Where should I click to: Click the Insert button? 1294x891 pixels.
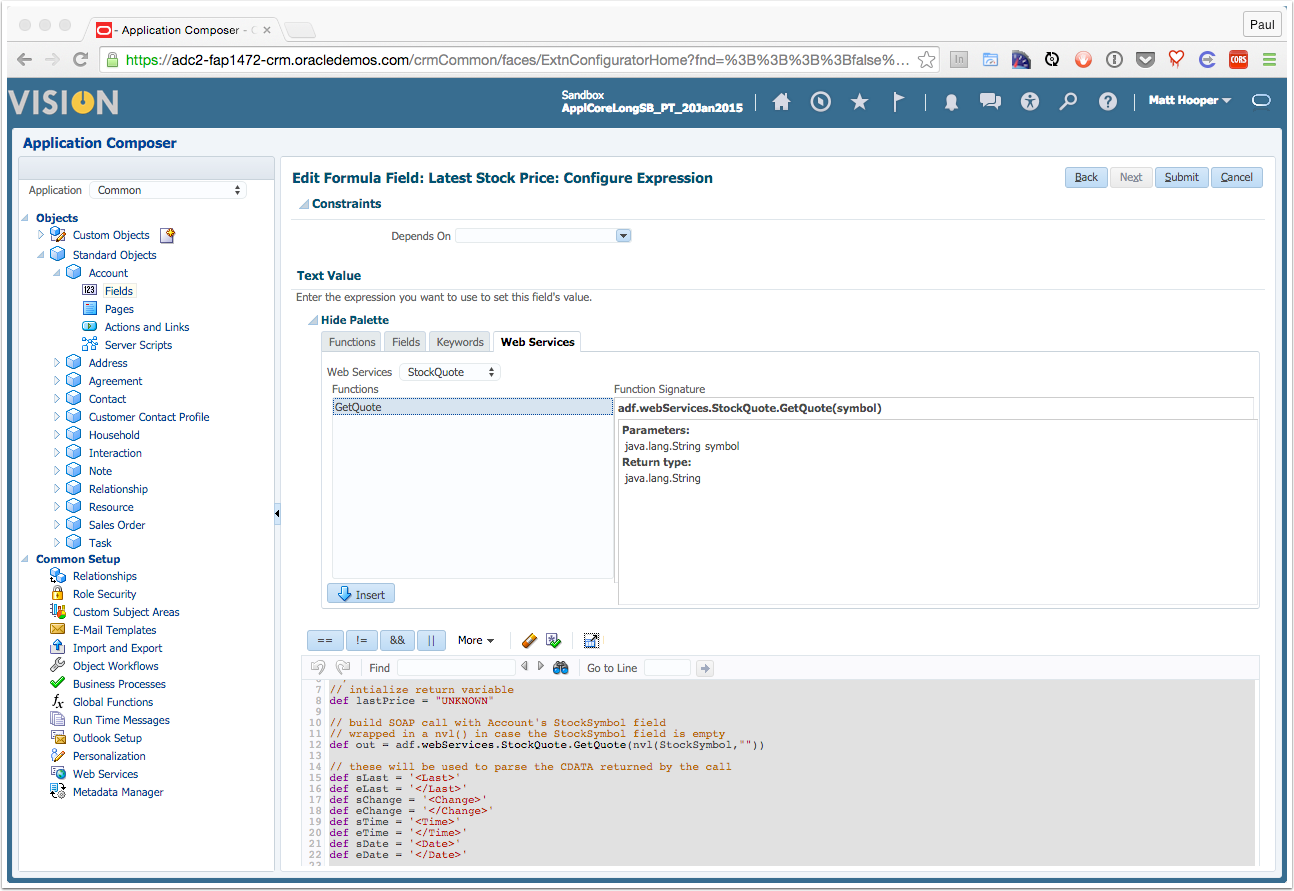pyautogui.click(x=361, y=594)
